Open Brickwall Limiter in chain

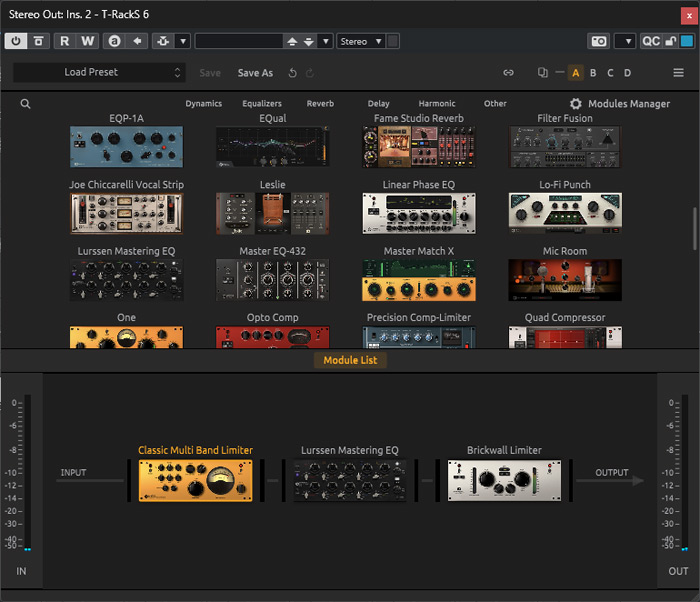point(504,481)
